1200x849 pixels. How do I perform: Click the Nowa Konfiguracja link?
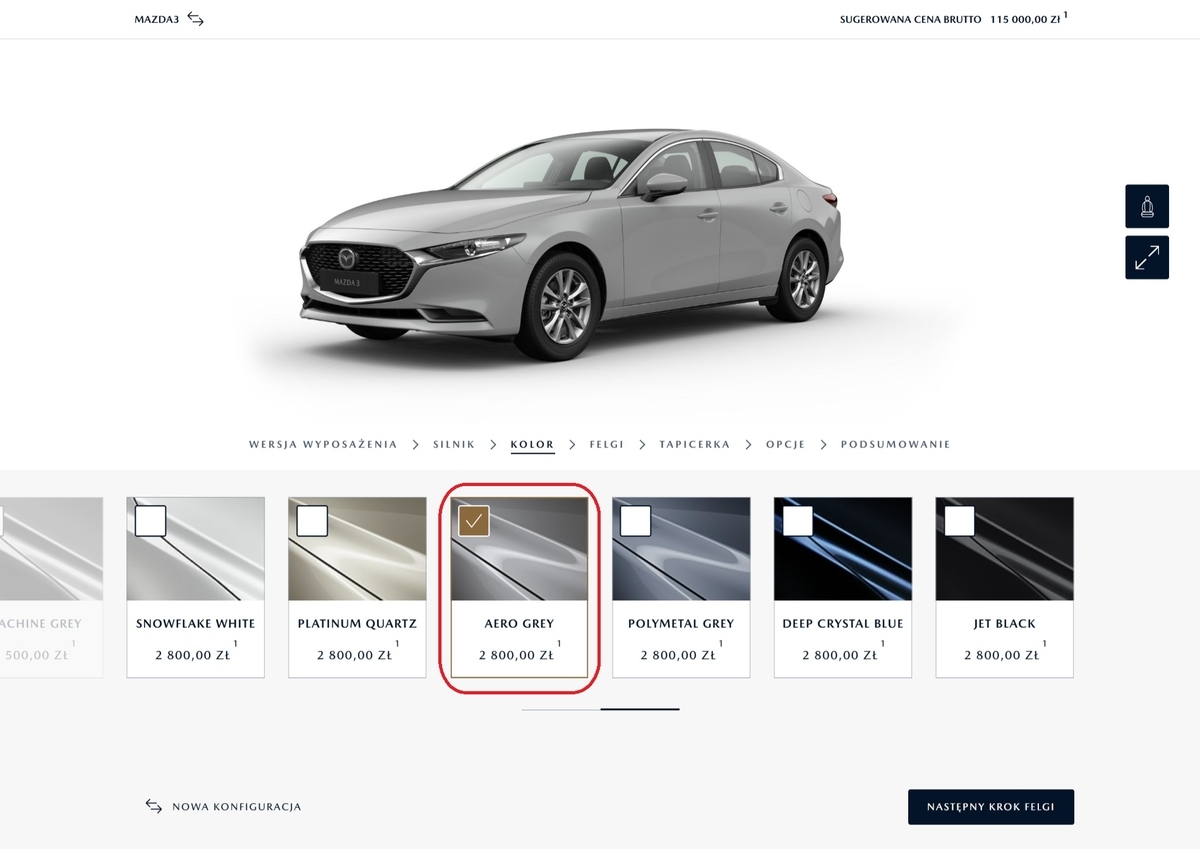tap(236, 807)
